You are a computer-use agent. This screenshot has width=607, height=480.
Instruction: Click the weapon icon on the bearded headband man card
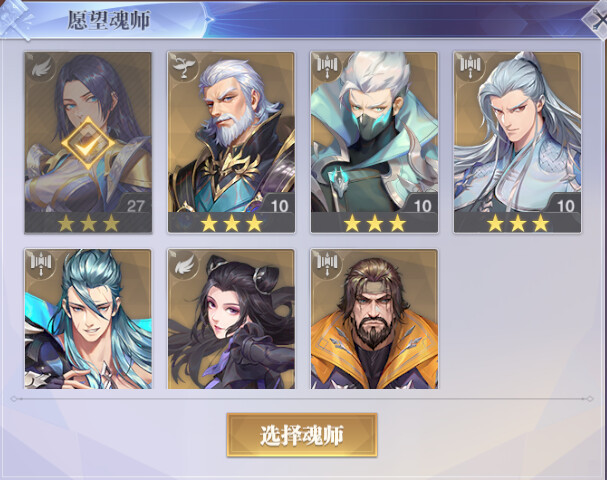click(x=327, y=264)
